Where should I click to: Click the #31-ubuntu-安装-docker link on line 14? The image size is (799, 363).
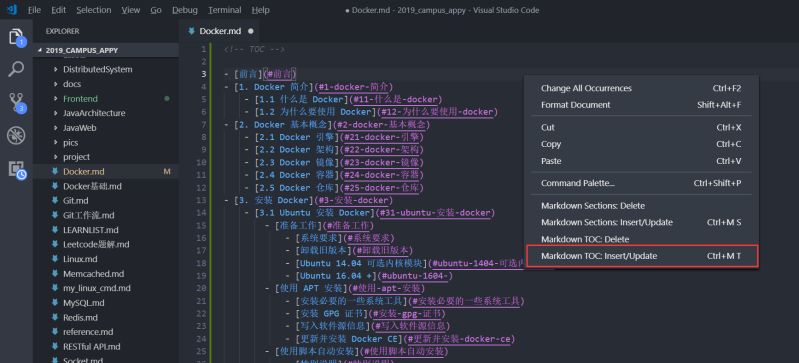[434, 213]
